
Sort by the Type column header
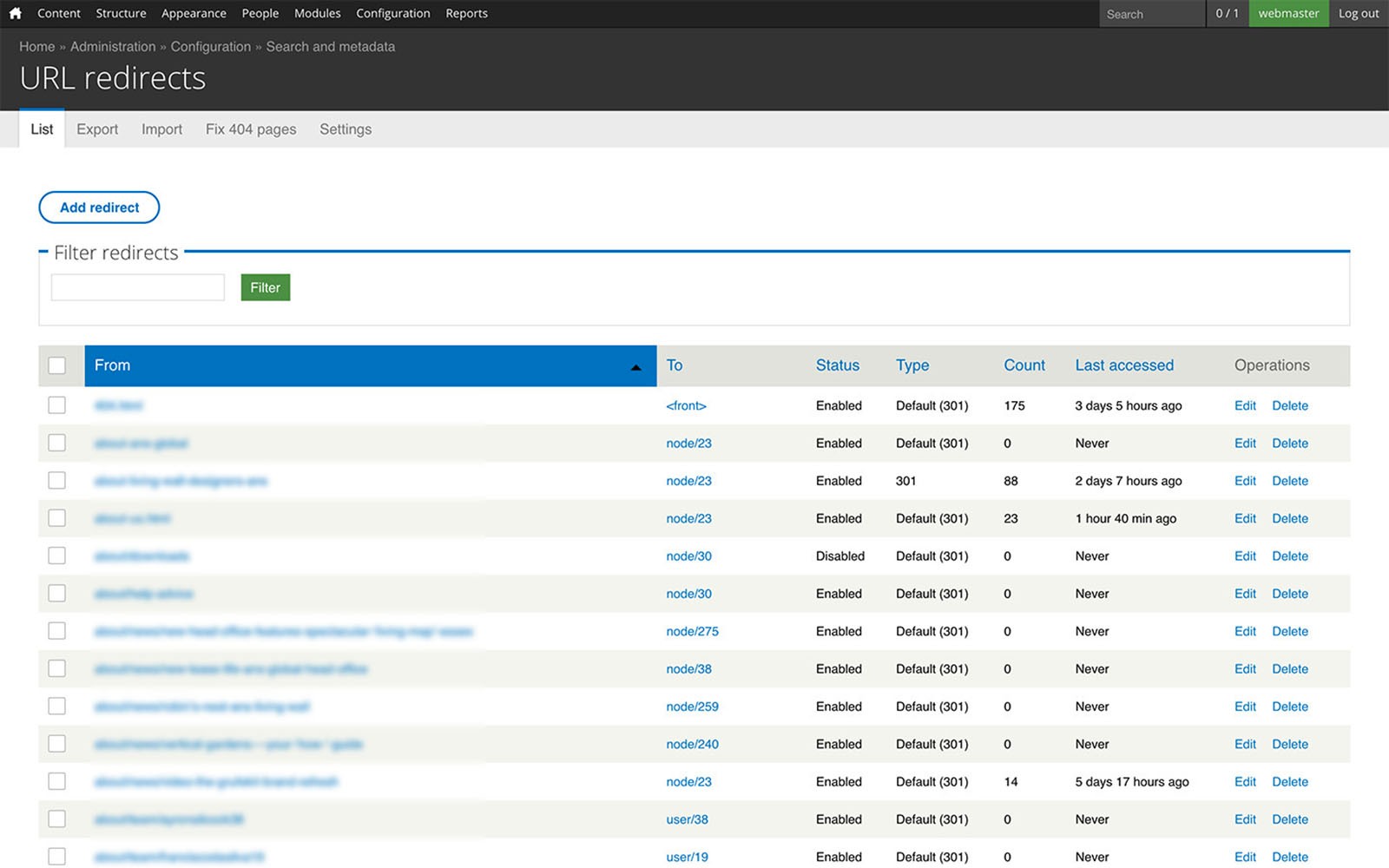(912, 365)
